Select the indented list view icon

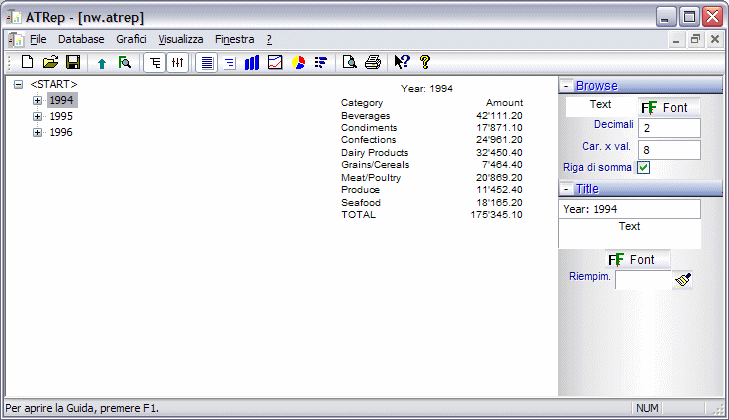coord(230,62)
